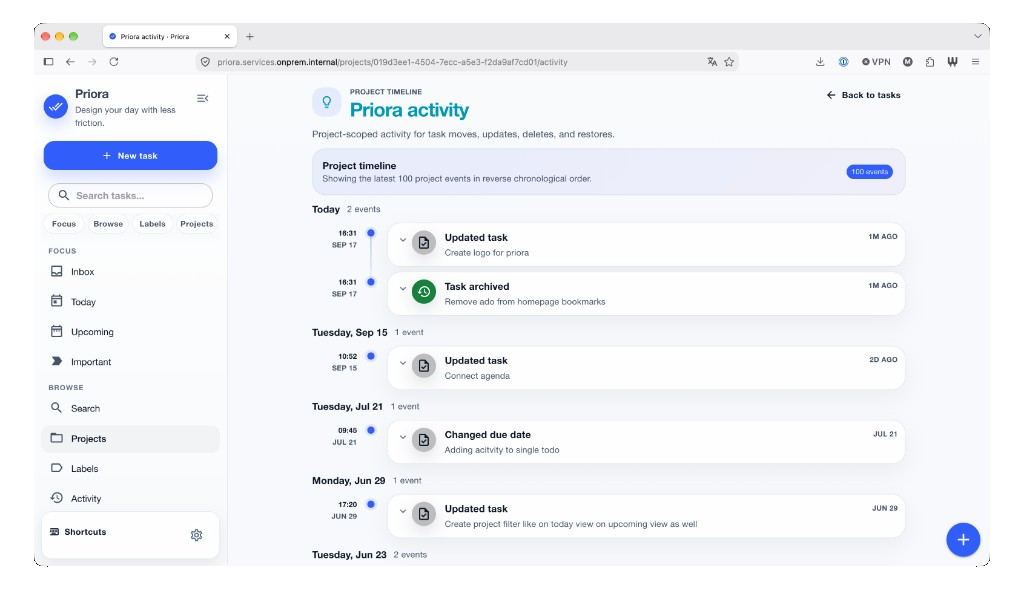Open the Important view in sidebar
This screenshot has width=1024, height=611.
[131, 362]
